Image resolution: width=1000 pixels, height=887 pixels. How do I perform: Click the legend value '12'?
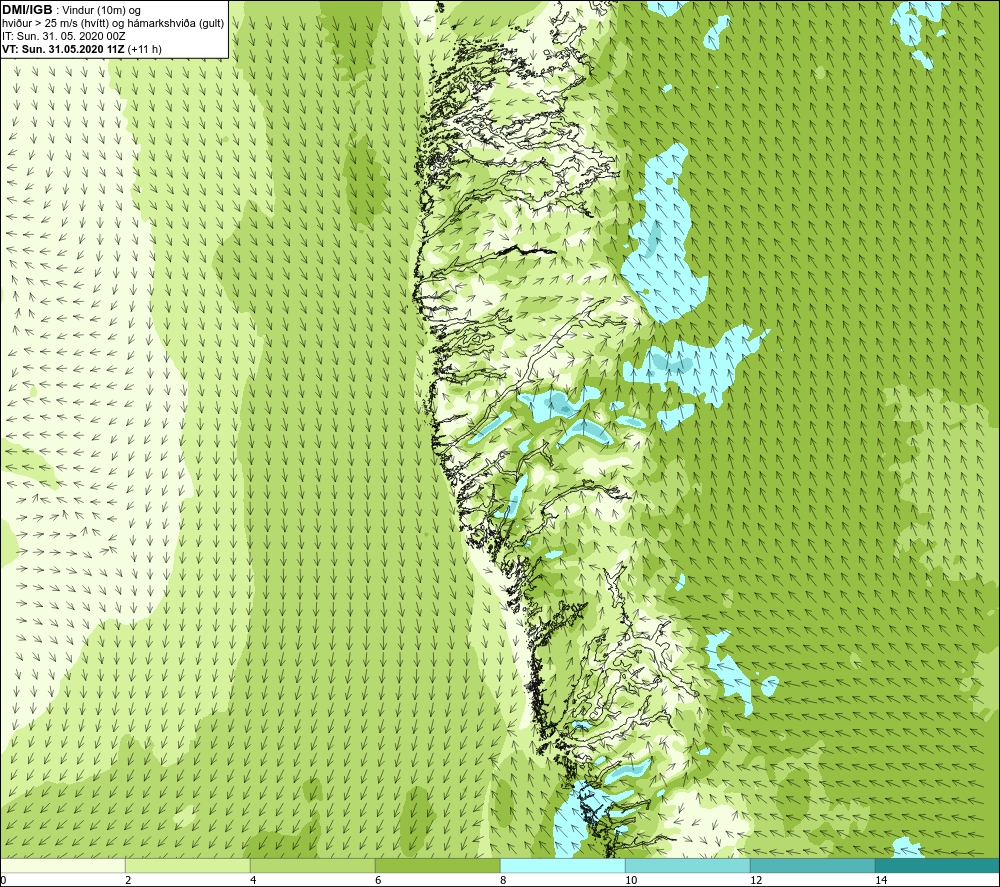756,880
